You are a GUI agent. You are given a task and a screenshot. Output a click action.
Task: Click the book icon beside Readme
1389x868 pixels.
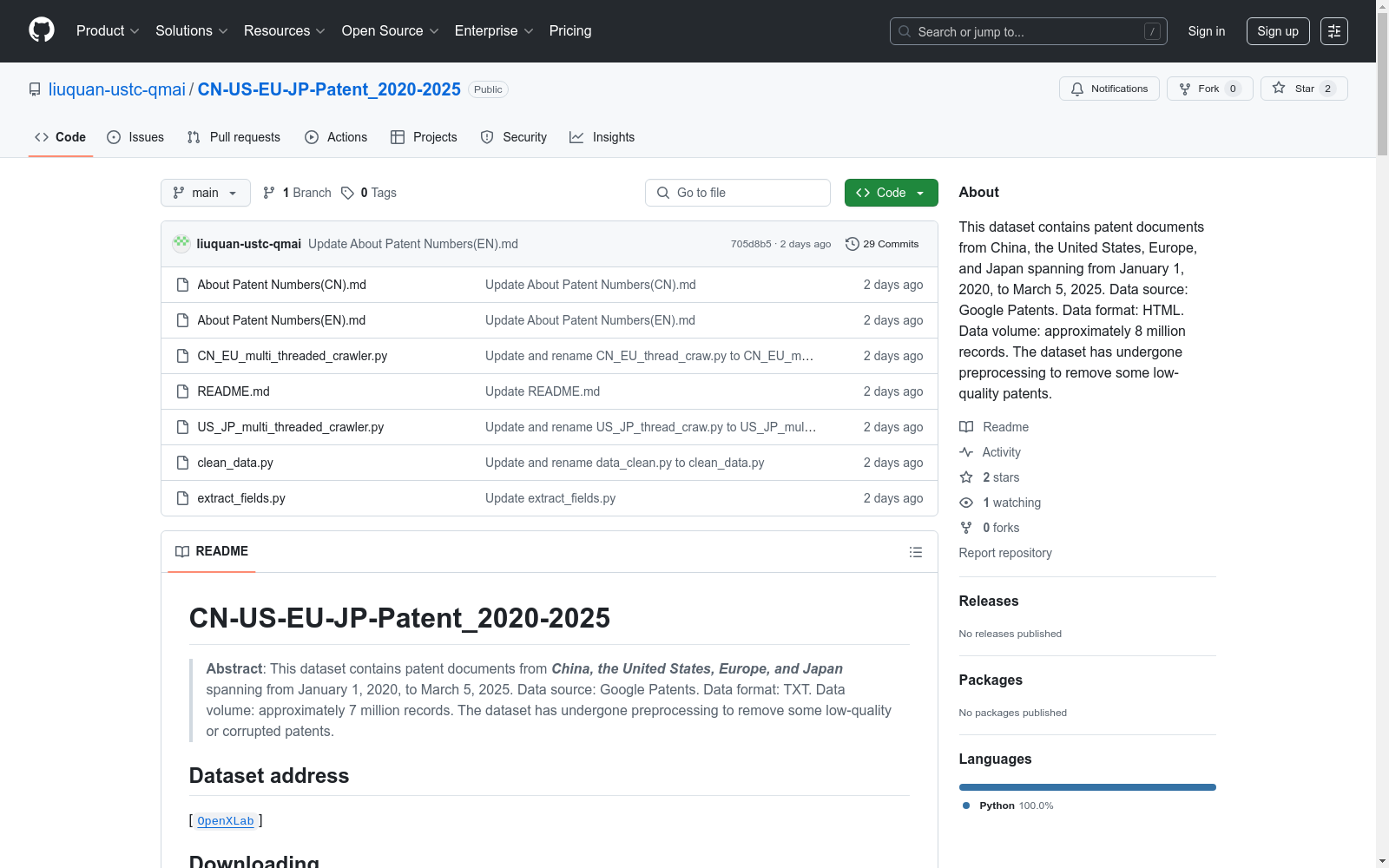[966, 427]
